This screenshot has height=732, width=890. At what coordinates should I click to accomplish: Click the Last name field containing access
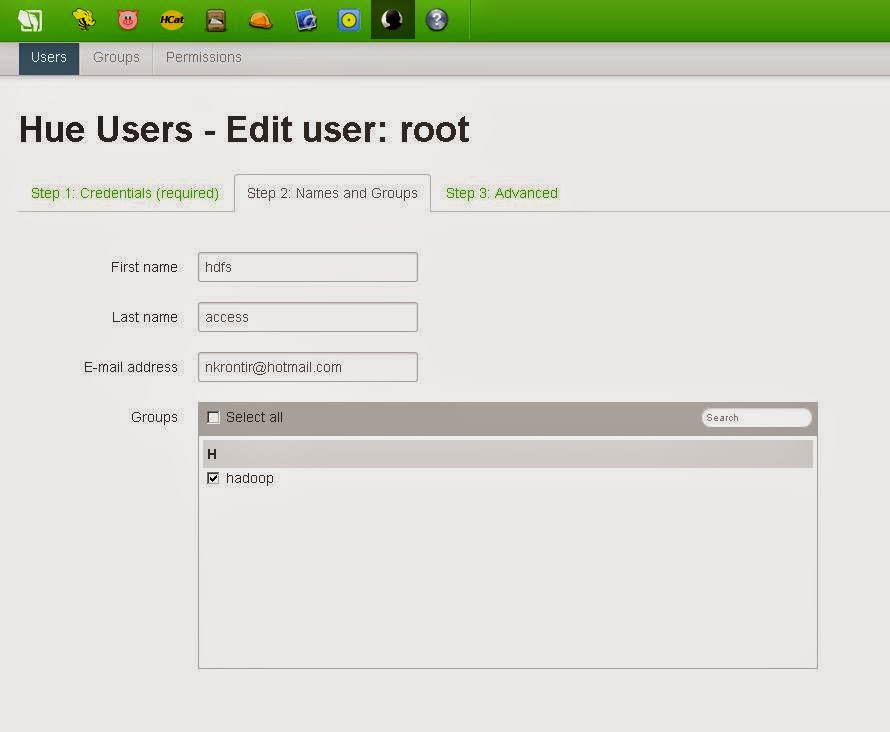[x=308, y=317]
